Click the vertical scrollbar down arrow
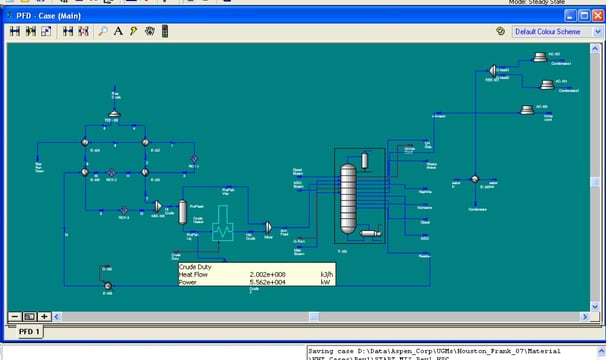The image size is (606, 360). point(595,307)
